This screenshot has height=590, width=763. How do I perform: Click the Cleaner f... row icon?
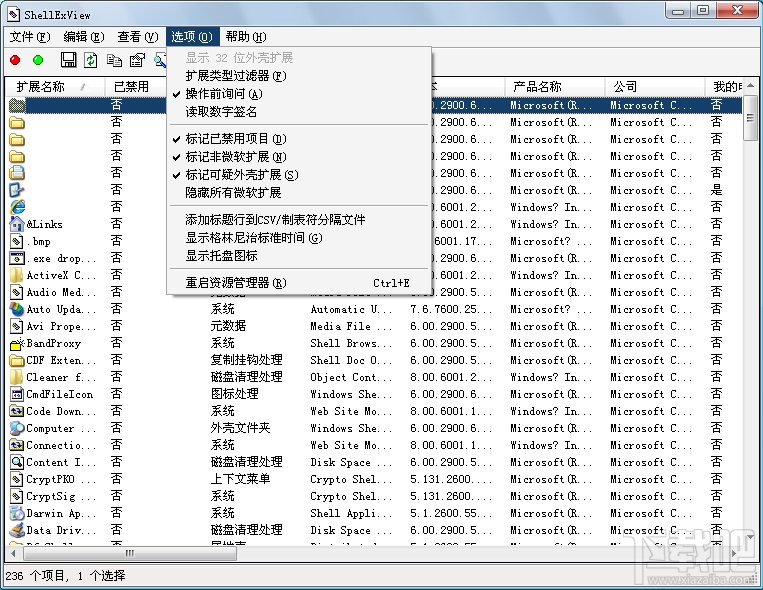(x=17, y=377)
